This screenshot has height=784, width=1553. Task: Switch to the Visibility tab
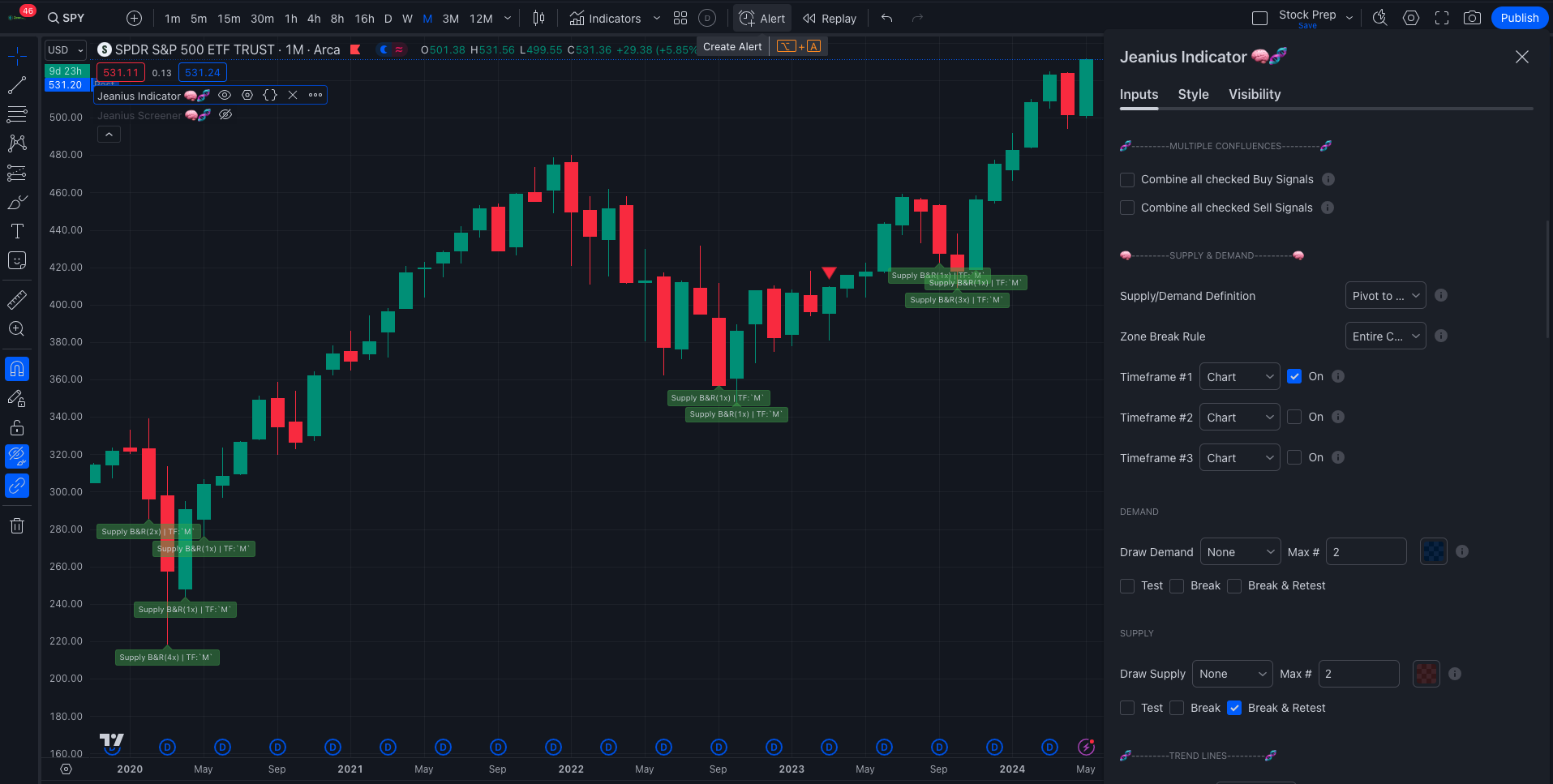[x=1255, y=94]
